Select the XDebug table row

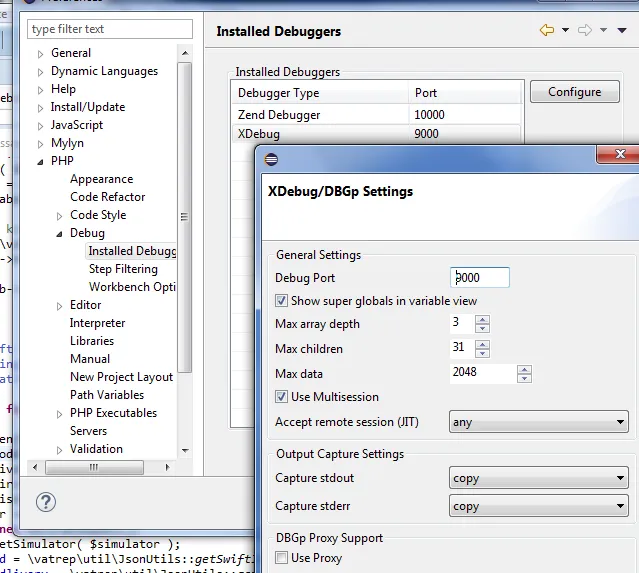click(377, 134)
